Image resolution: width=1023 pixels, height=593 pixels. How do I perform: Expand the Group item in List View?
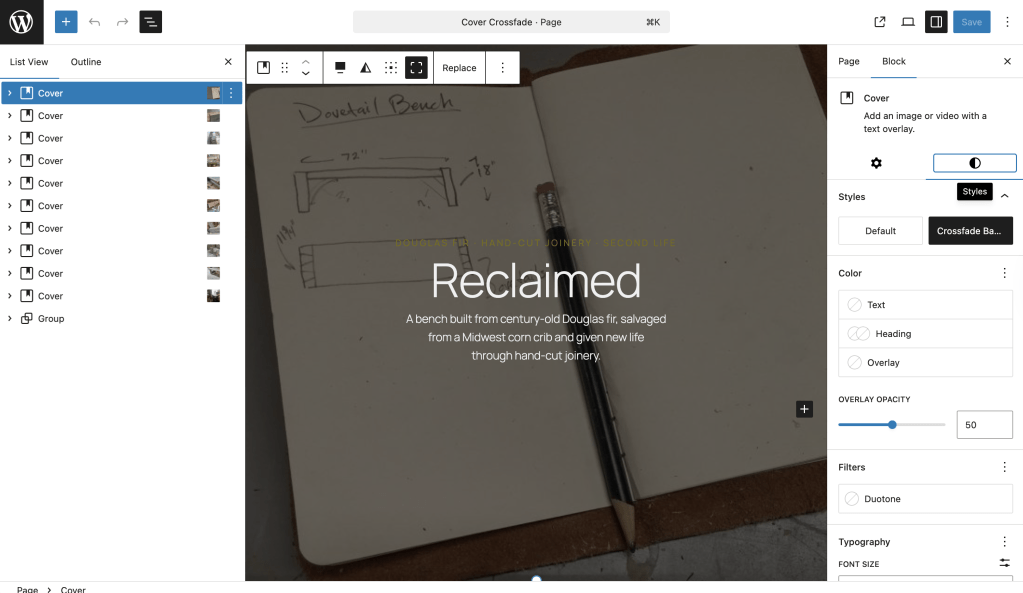10,319
